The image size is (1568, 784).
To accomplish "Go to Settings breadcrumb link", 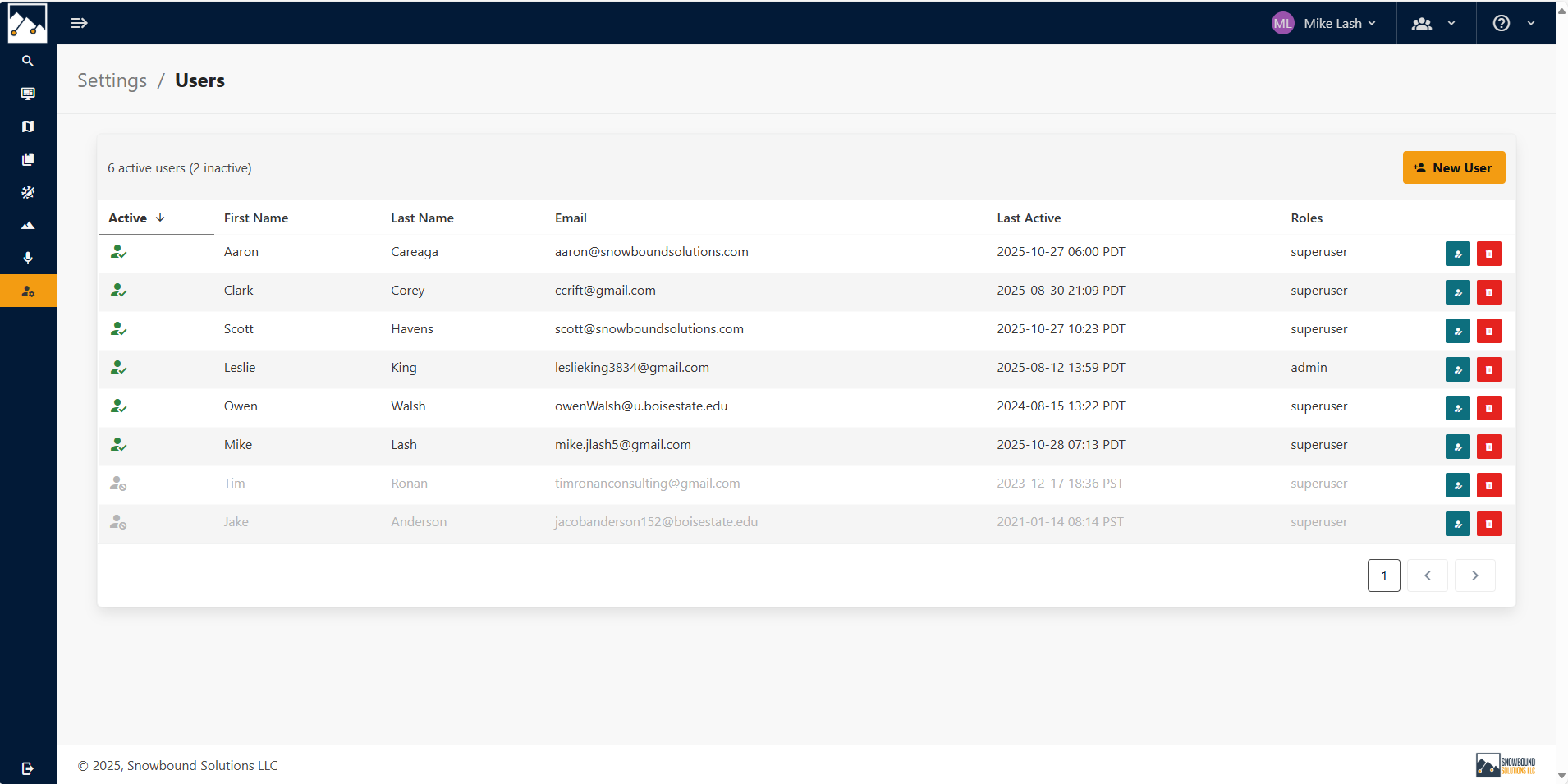I will click(112, 80).
